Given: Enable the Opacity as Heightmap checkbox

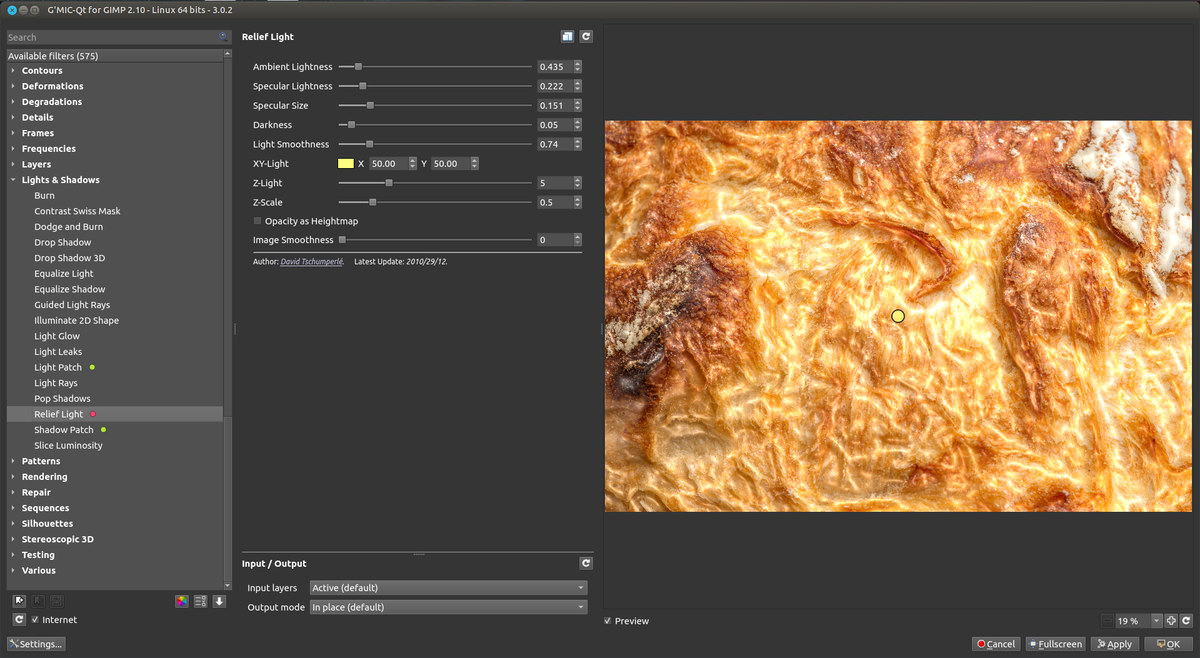Looking at the screenshot, I should coord(258,221).
